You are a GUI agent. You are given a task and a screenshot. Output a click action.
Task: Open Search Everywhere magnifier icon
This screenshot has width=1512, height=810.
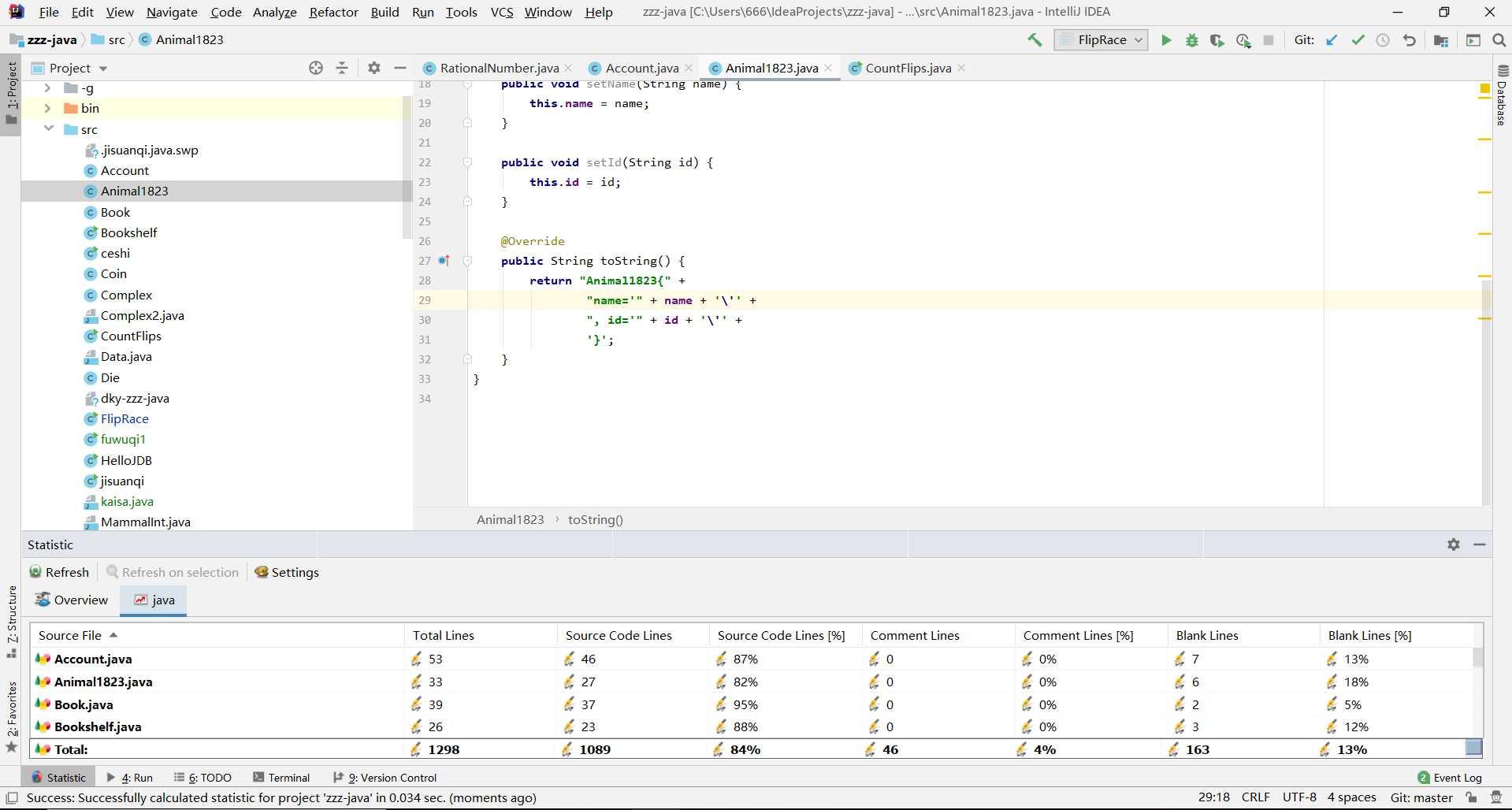coord(1499,40)
